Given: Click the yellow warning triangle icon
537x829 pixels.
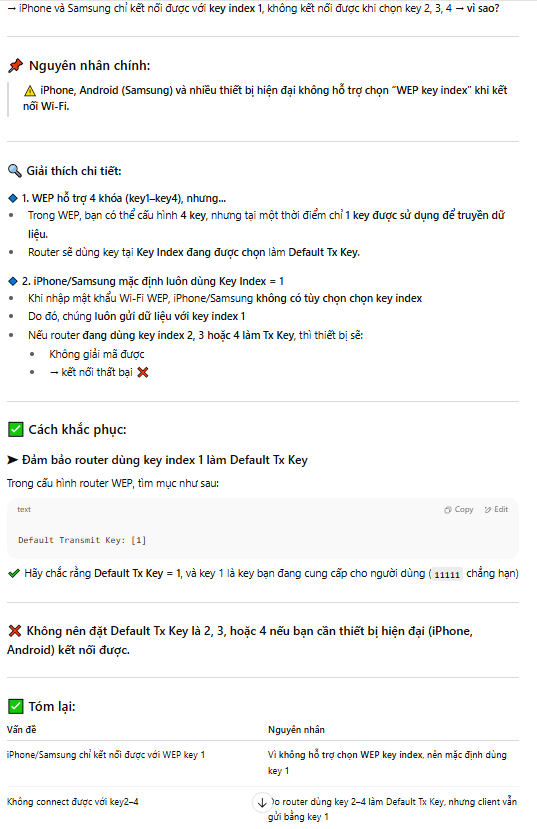Looking at the screenshot, I should [30, 91].
